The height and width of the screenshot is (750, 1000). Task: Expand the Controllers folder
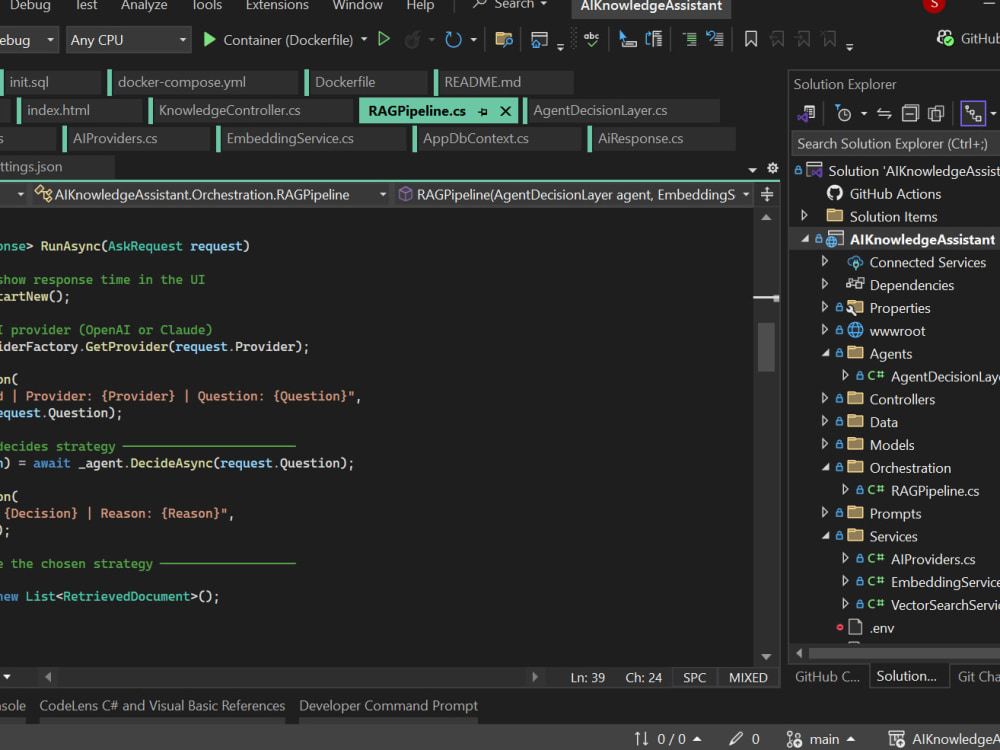825,399
